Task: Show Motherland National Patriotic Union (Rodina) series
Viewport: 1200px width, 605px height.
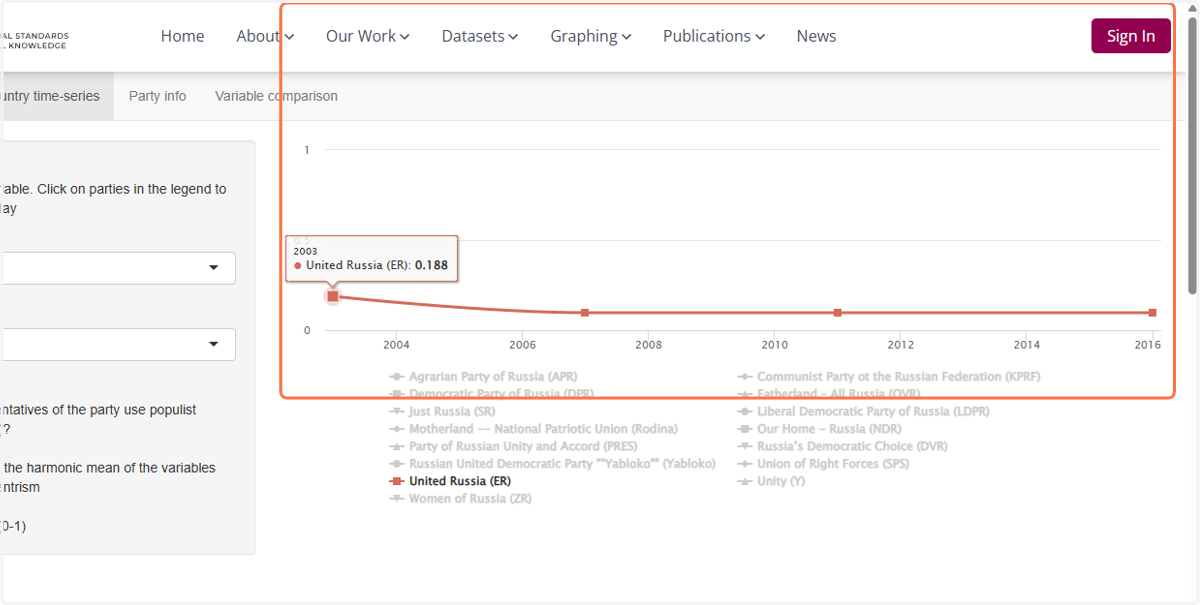Action: pyautogui.click(x=533, y=429)
